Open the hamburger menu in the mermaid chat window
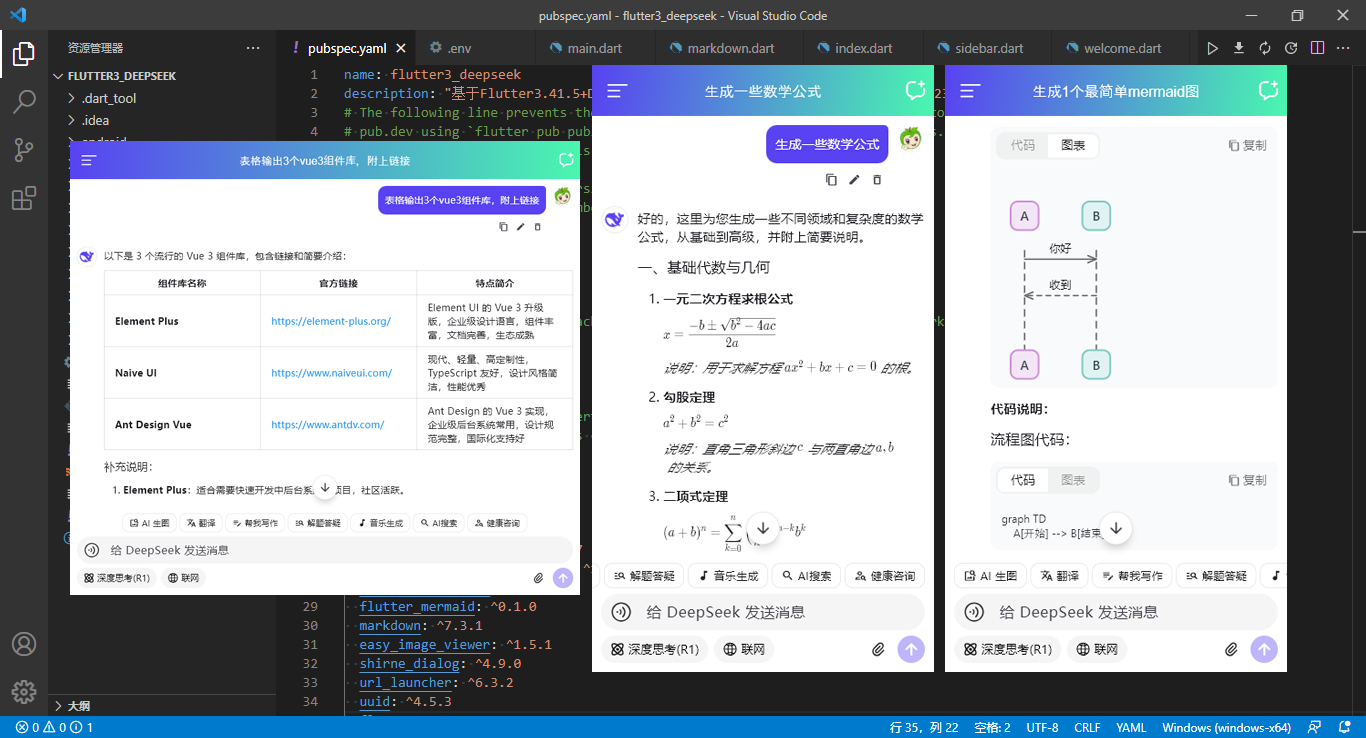This screenshot has height=738, width=1366. pos(967,89)
